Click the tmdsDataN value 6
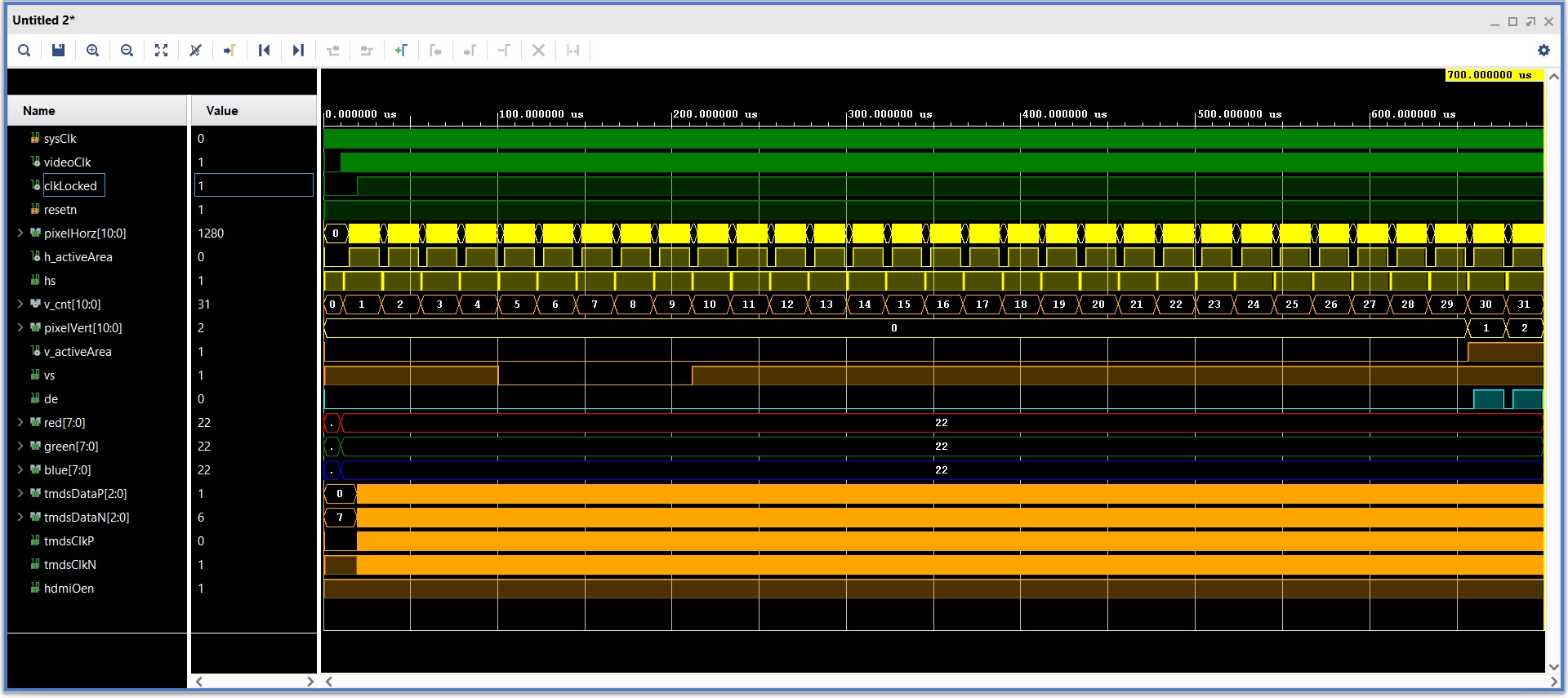Image resolution: width=1568 pixels, height=698 pixels. pyautogui.click(x=201, y=518)
